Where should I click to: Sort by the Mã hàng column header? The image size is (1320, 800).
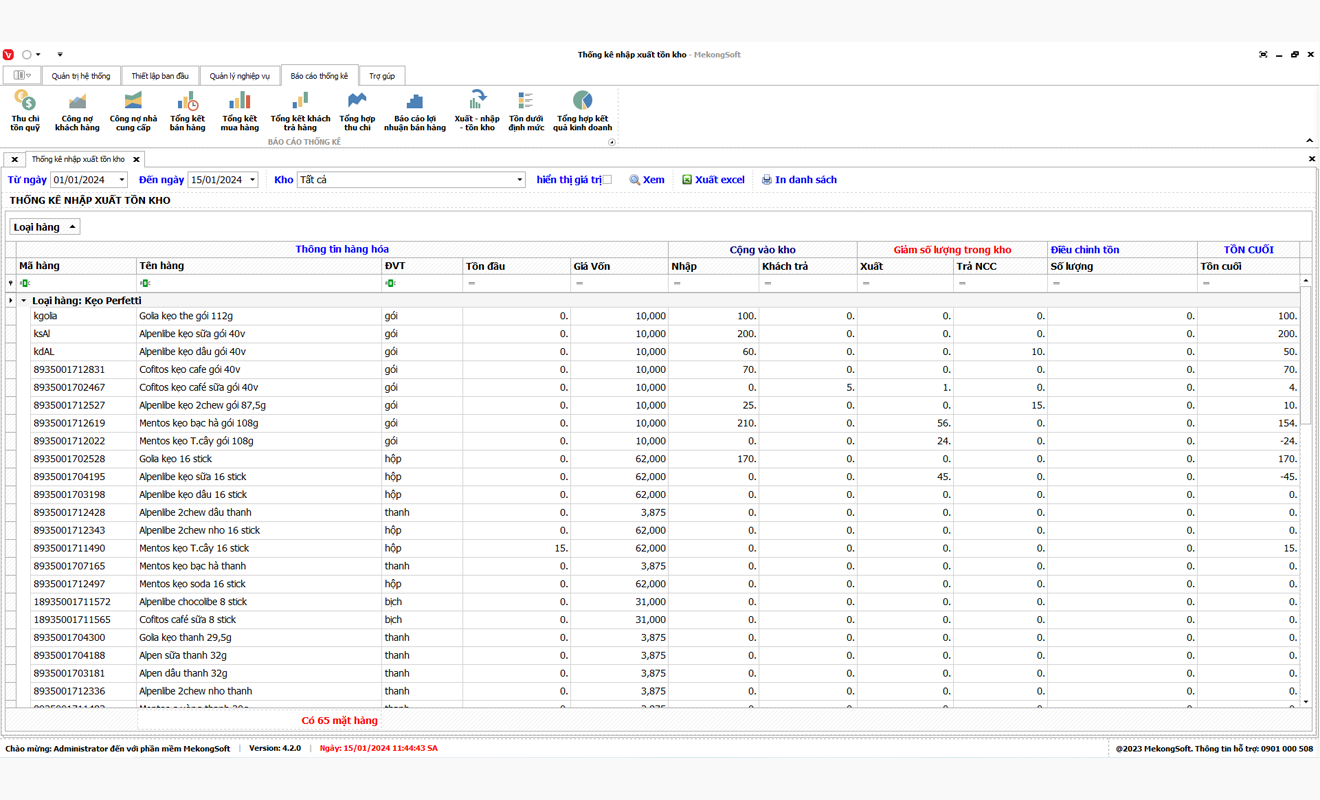click(76, 266)
